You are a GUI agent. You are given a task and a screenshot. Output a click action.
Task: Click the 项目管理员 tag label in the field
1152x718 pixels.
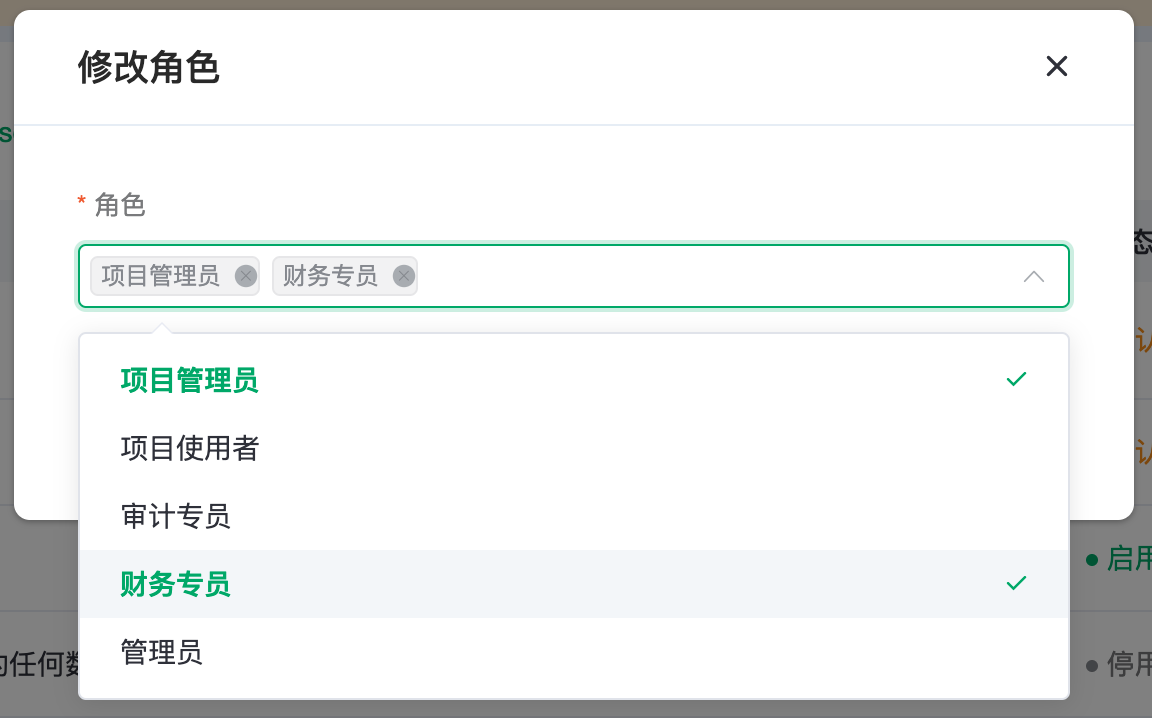(x=161, y=276)
